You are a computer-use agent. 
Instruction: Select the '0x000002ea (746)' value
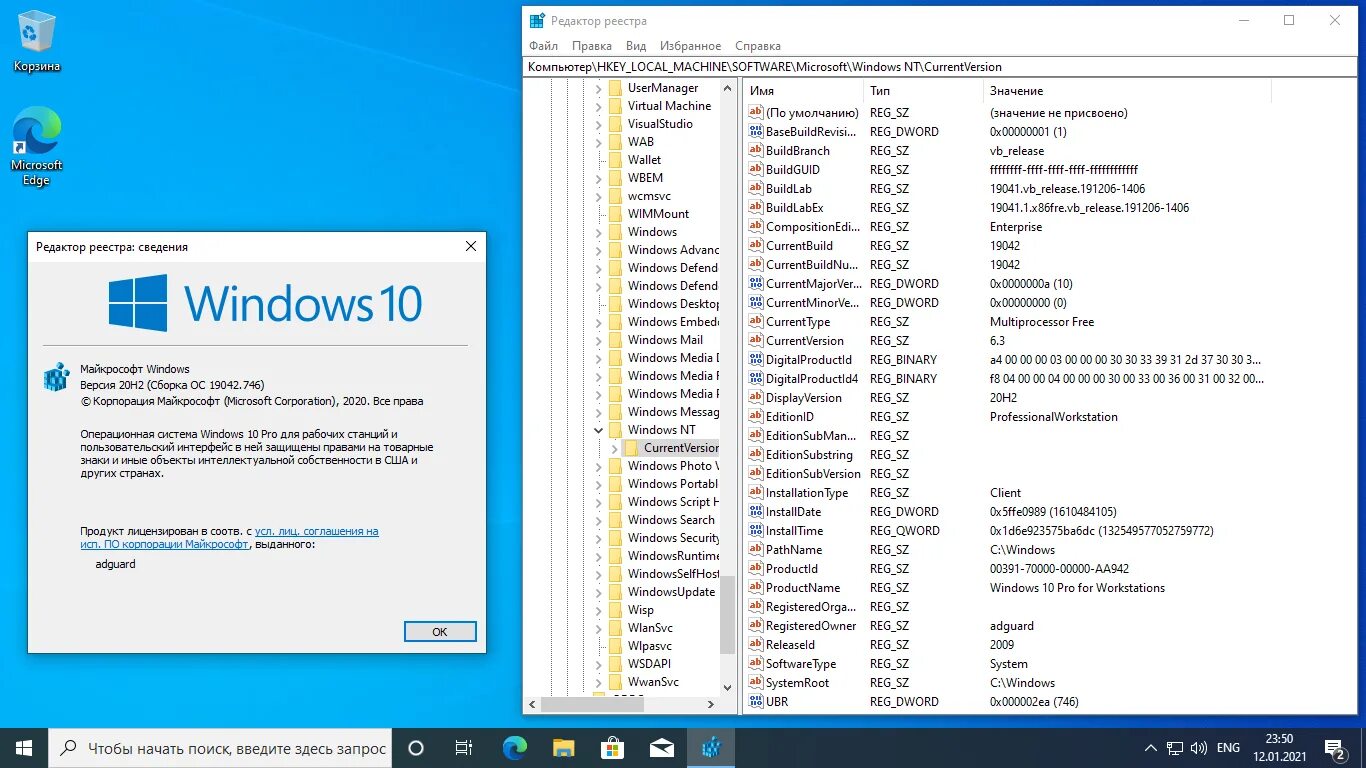point(1034,702)
